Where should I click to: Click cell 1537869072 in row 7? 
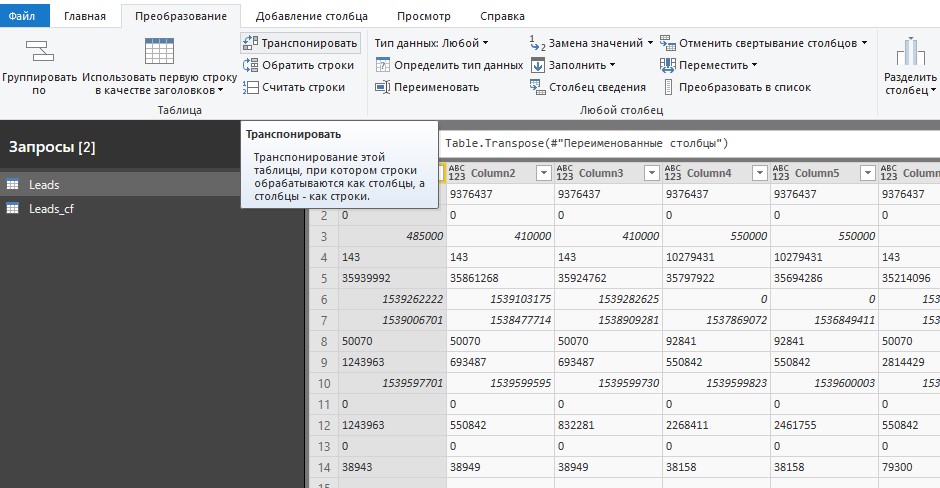tap(716, 320)
